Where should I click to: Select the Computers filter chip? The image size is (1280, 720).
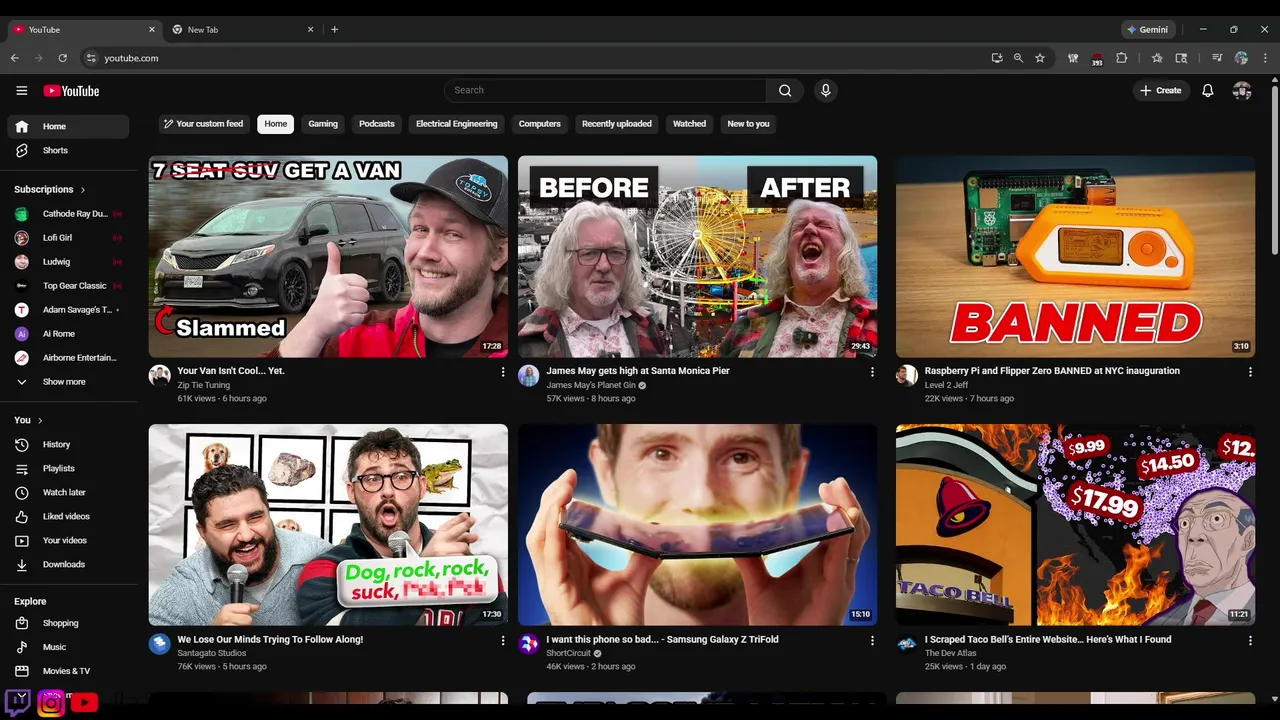(x=540, y=124)
